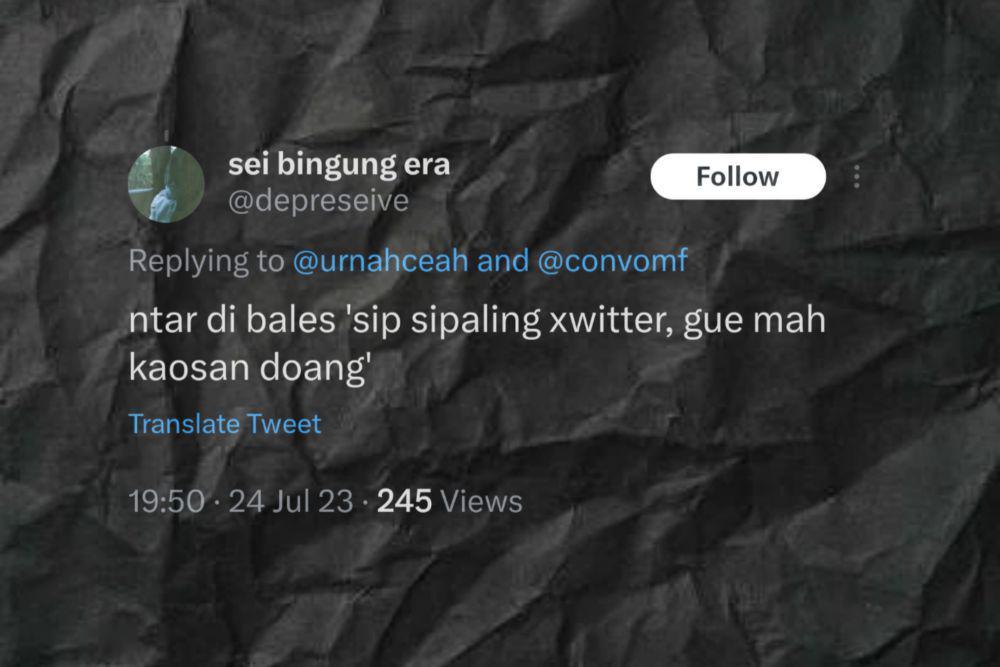Open the @depreseive handle
This screenshot has height=667, width=1000.
(318, 201)
